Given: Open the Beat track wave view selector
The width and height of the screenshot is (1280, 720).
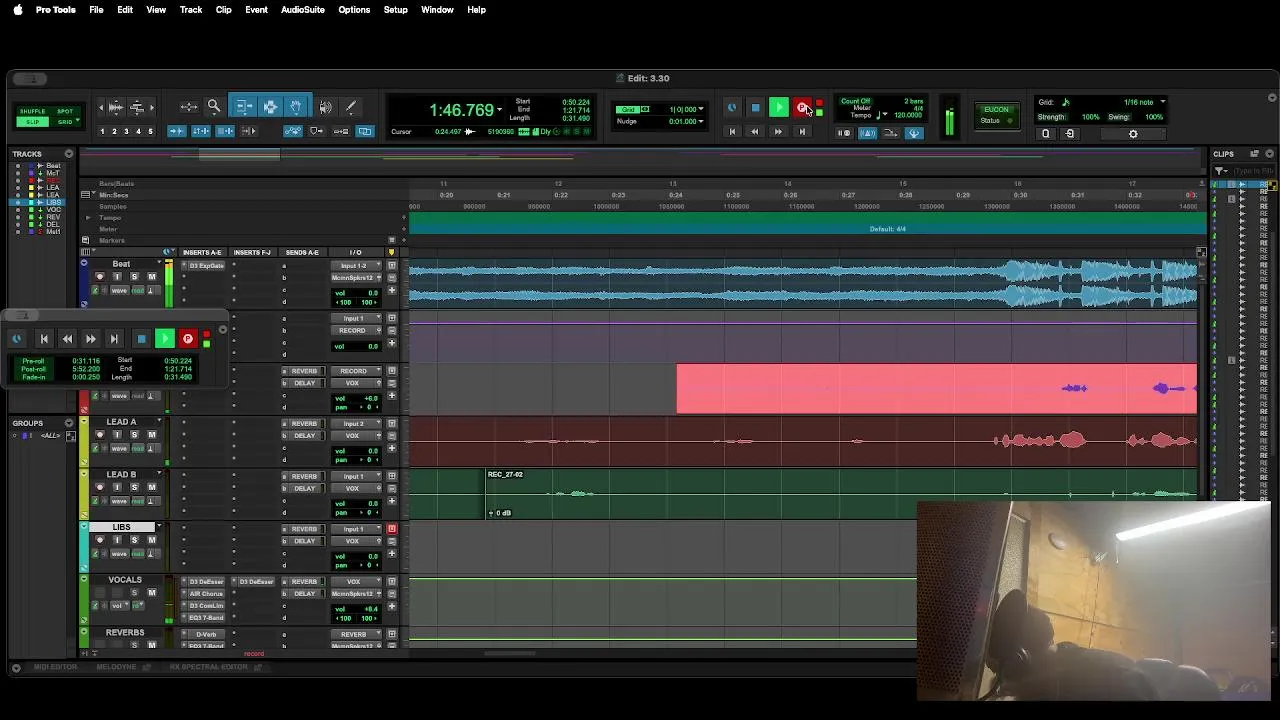Looking at the screenshot, I should pyautogui.click(x=120, y=290).
